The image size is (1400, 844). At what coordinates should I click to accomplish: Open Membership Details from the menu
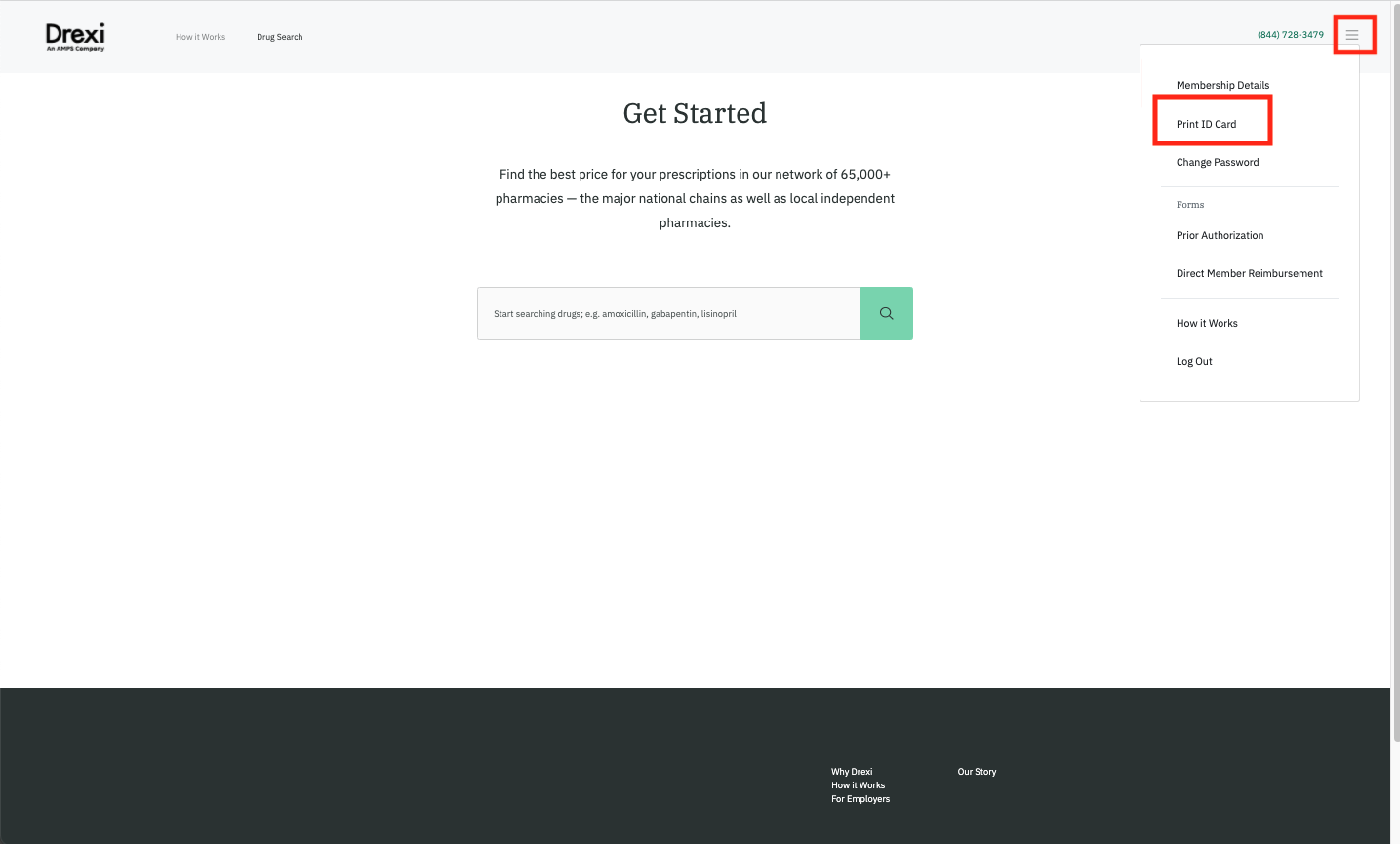(x=1222, y=85)
